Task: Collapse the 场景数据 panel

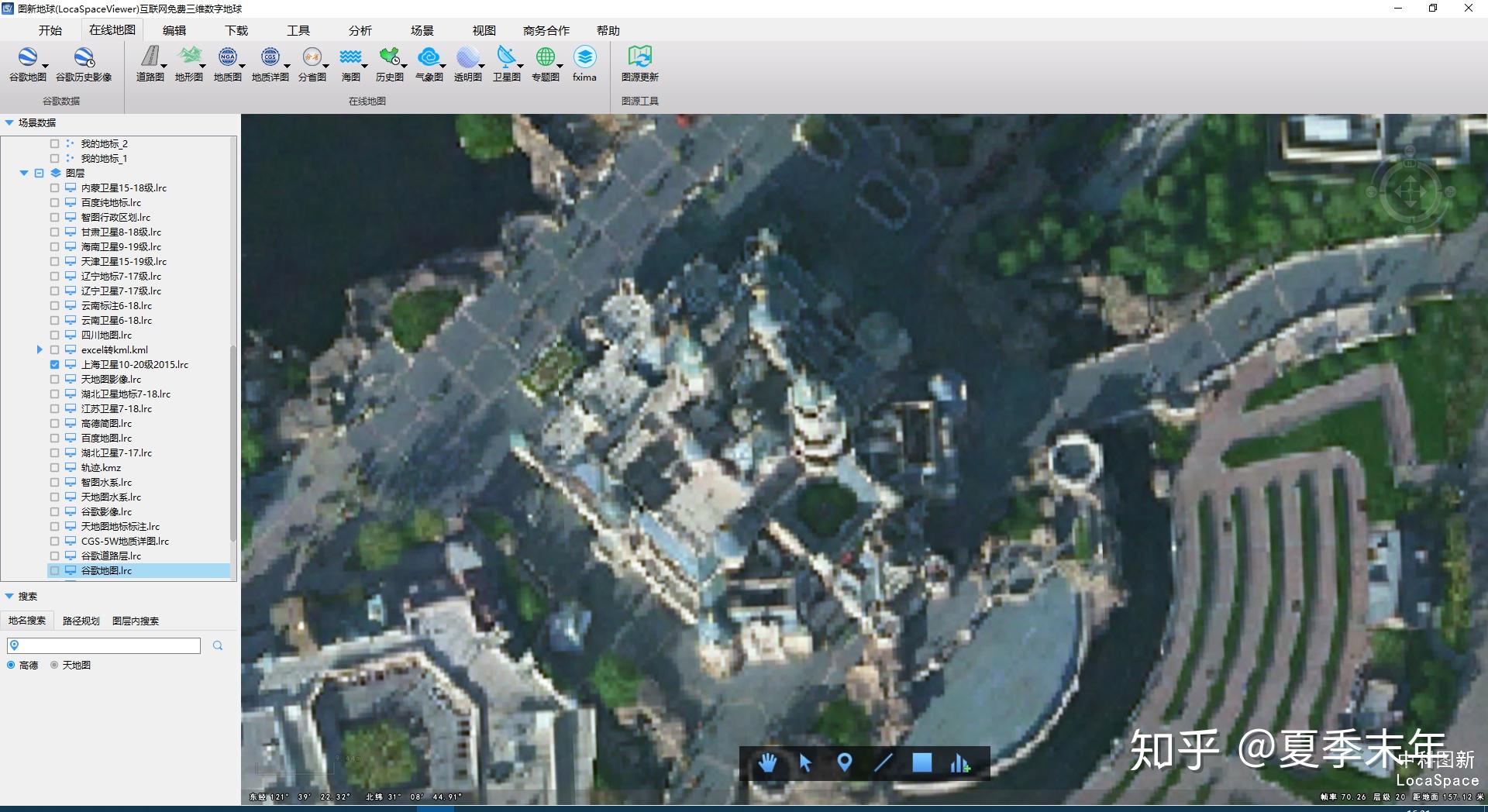Action: [9, 122]
